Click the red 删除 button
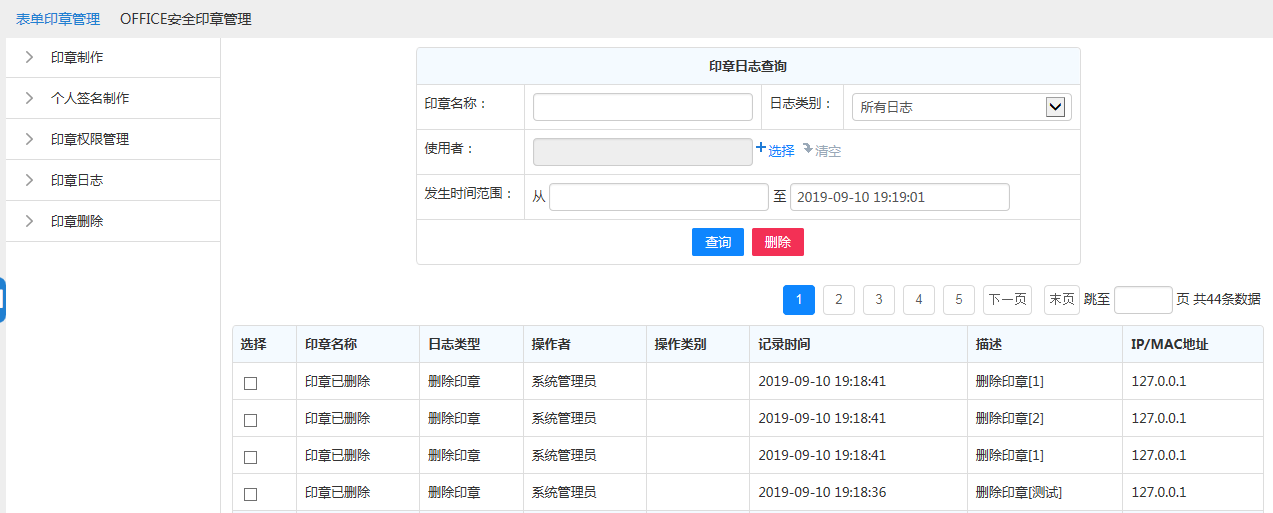Image resolution: width=1273 pixels, height=513 pixels. tap(777, 242)
